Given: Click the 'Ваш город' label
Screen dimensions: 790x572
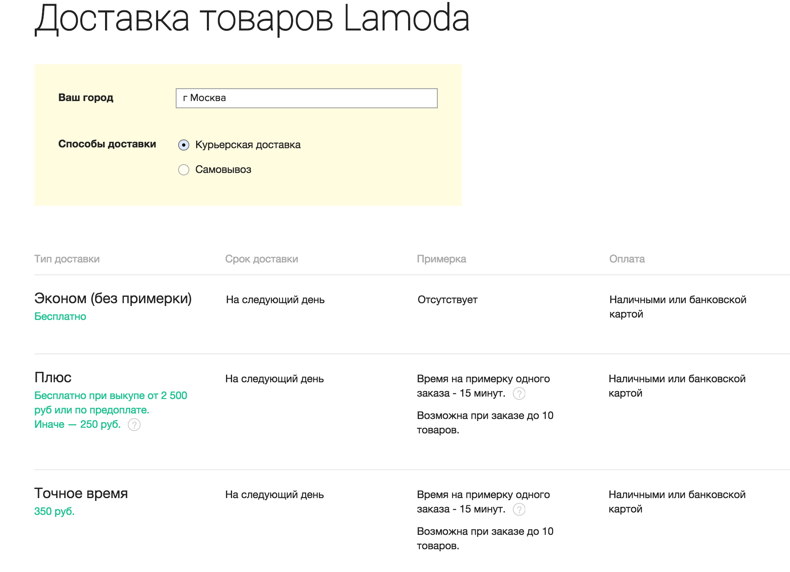Looking at the screenshot, I should (86, 98).
